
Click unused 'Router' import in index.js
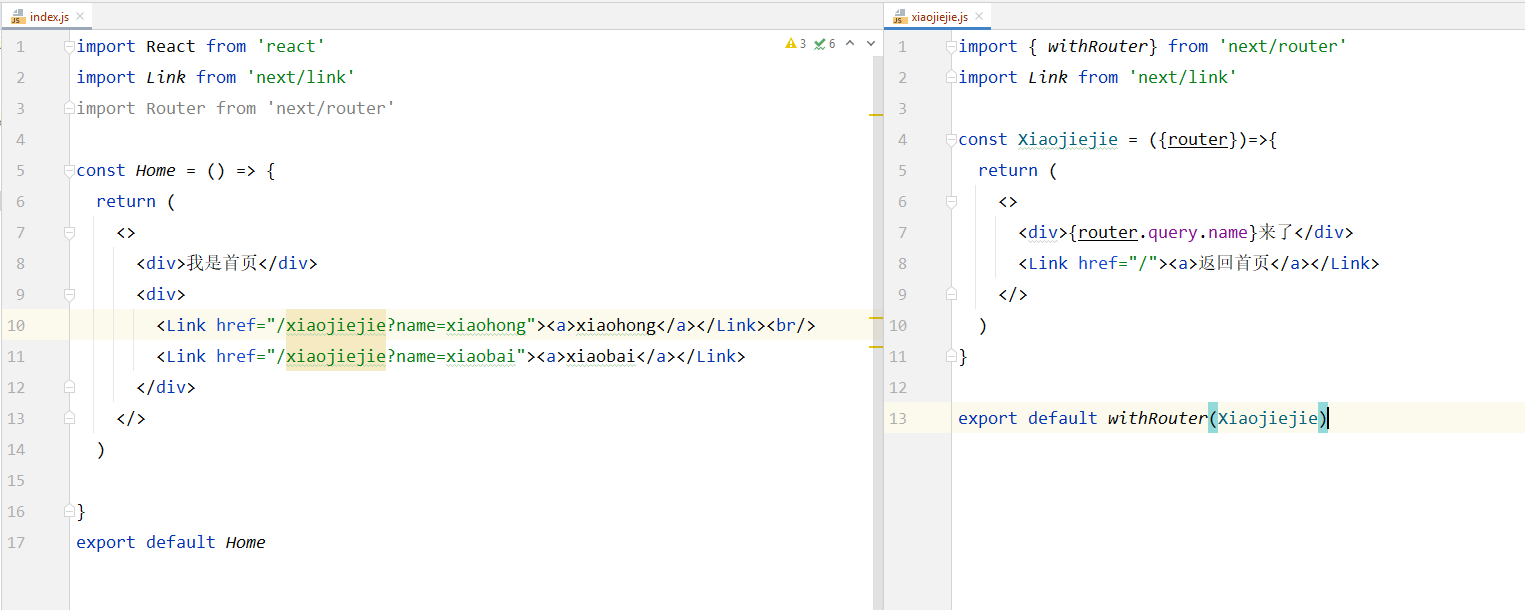click(176, 108)
